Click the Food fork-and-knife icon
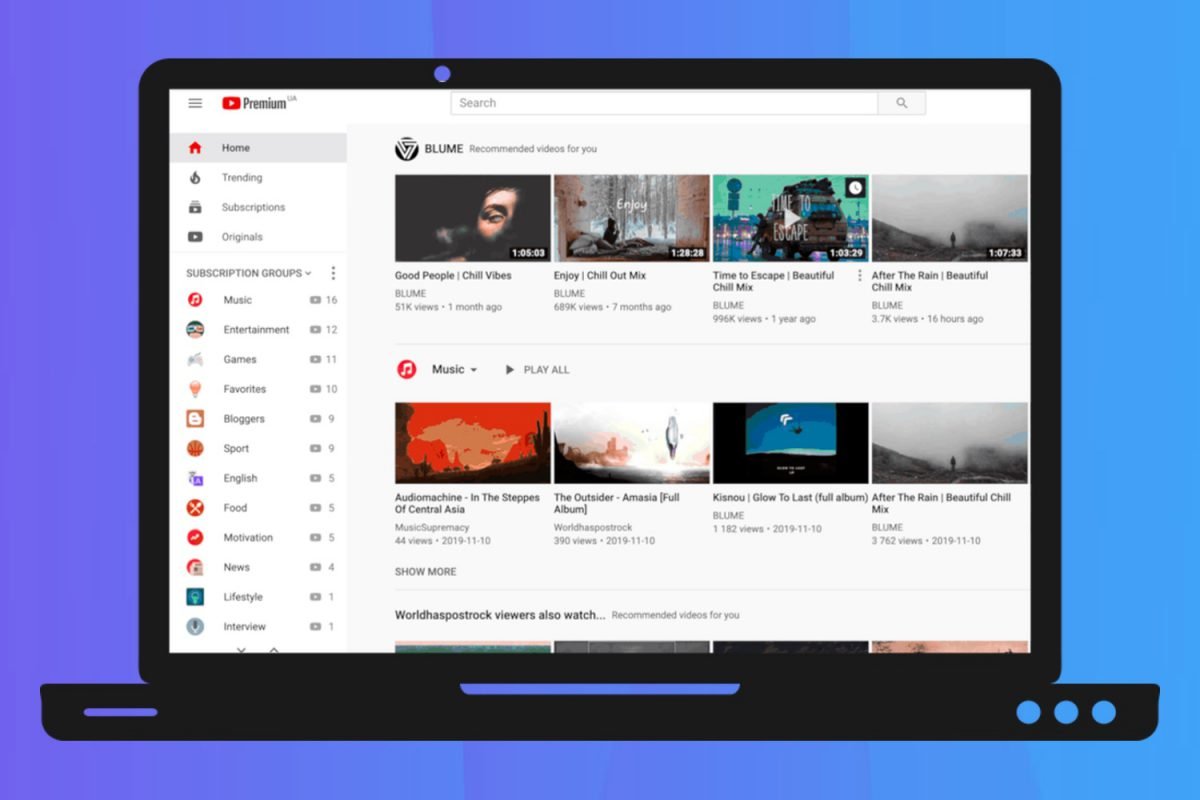The height and width of the screenshot is (800, 1200). point(195,508)
